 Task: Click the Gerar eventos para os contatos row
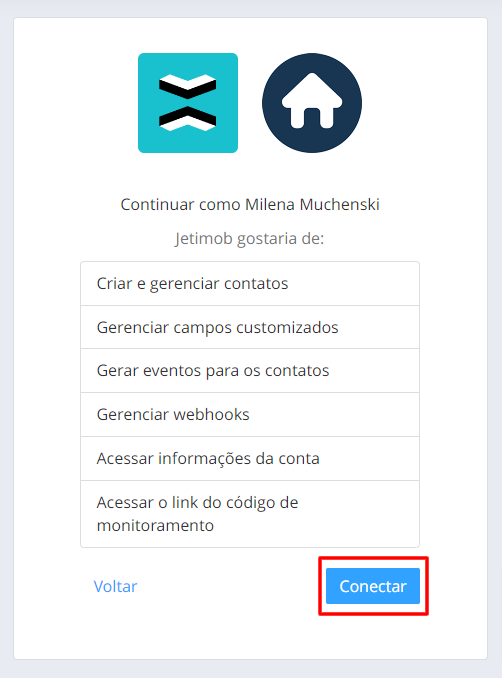point(250,371)
